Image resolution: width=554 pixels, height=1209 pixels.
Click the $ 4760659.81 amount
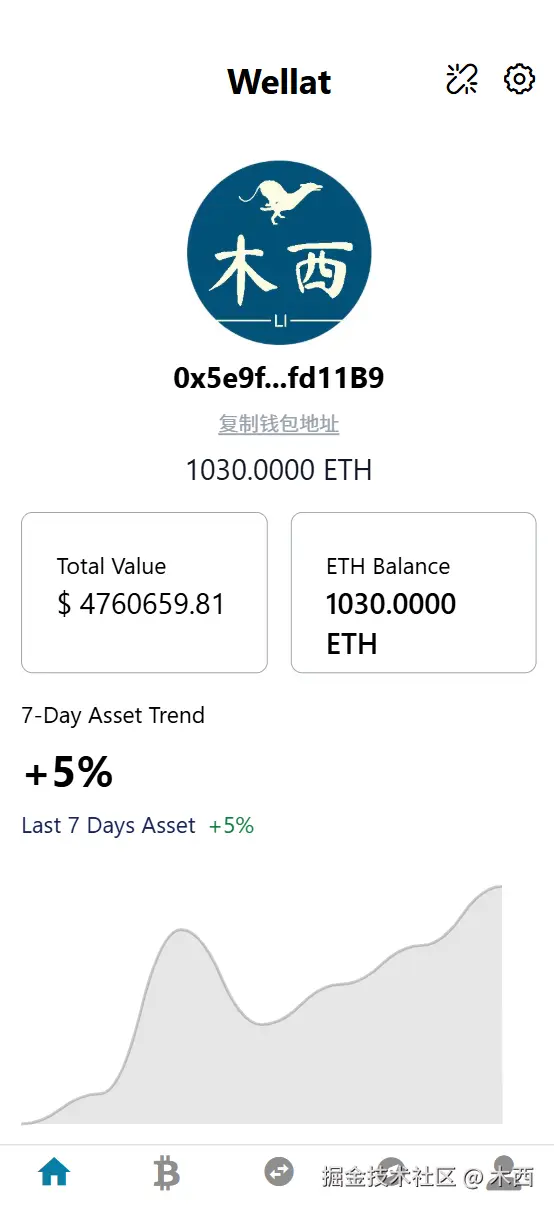tap(141, 604)
